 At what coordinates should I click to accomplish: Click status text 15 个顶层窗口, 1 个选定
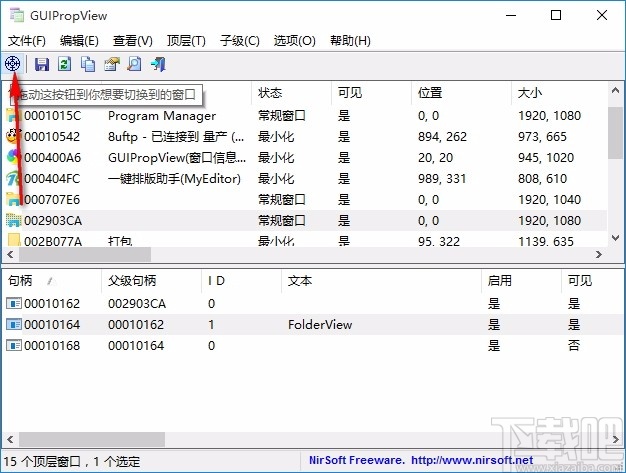[72, 462]
